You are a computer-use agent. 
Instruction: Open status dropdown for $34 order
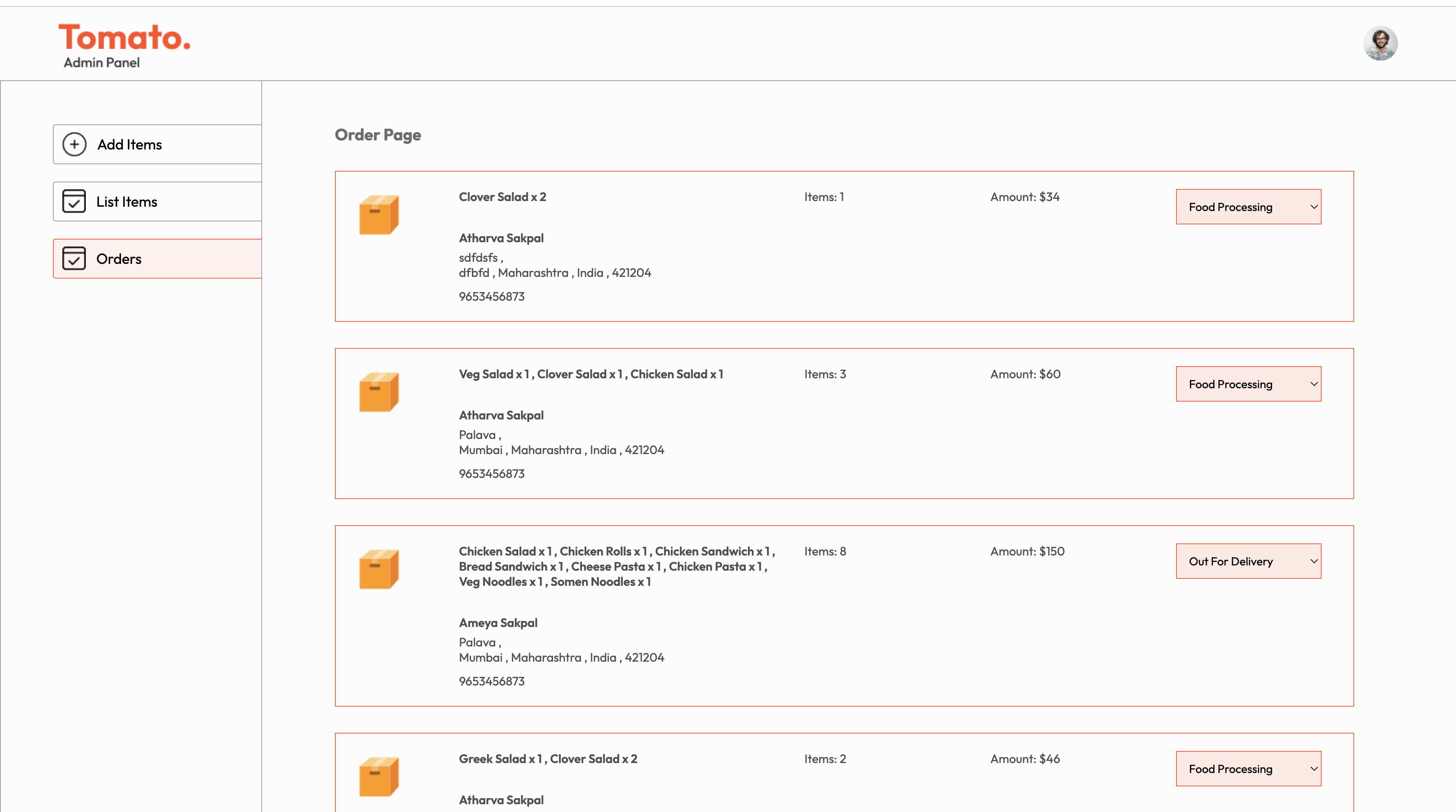pos(1248,207)
